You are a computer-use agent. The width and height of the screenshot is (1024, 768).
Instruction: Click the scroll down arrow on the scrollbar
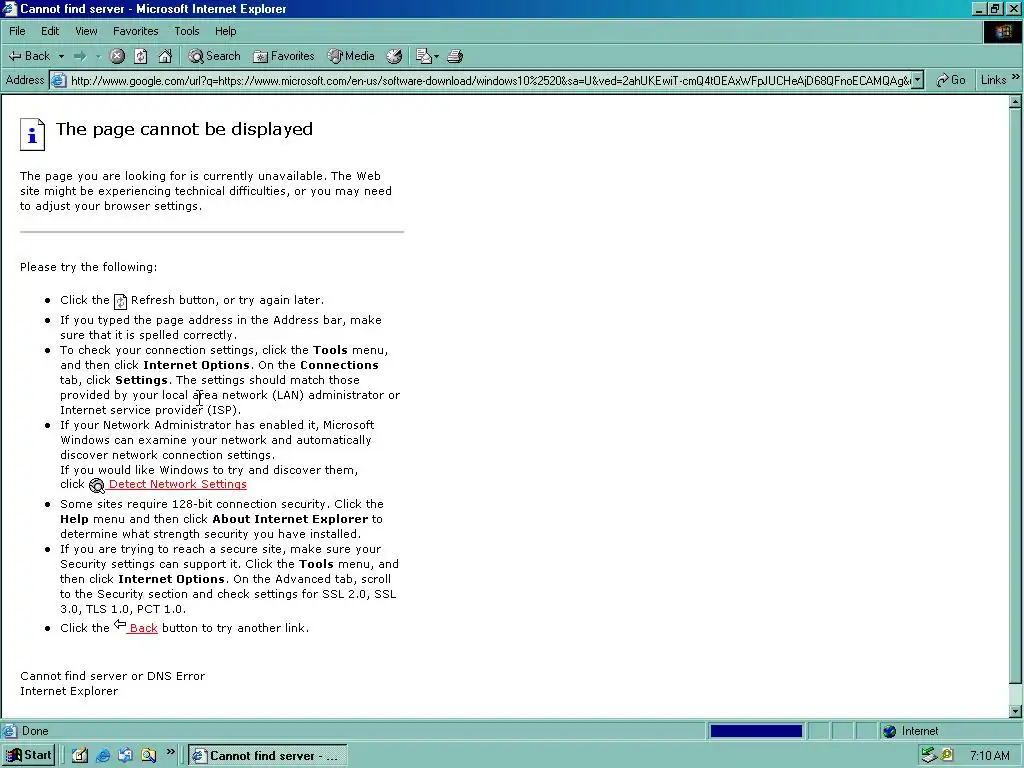click(1015, 711)
